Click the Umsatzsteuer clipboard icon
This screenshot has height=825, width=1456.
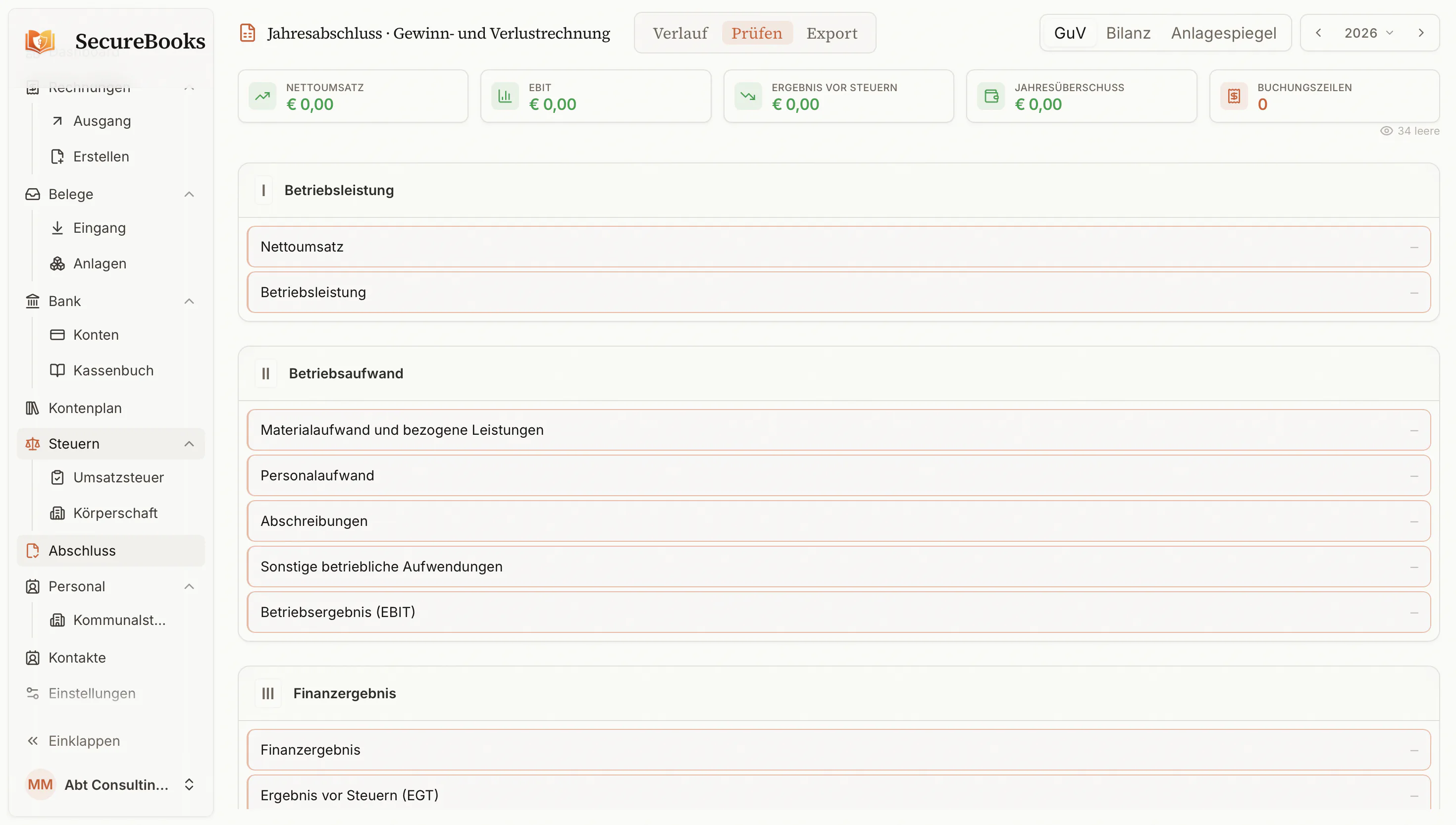coord(57,478)
